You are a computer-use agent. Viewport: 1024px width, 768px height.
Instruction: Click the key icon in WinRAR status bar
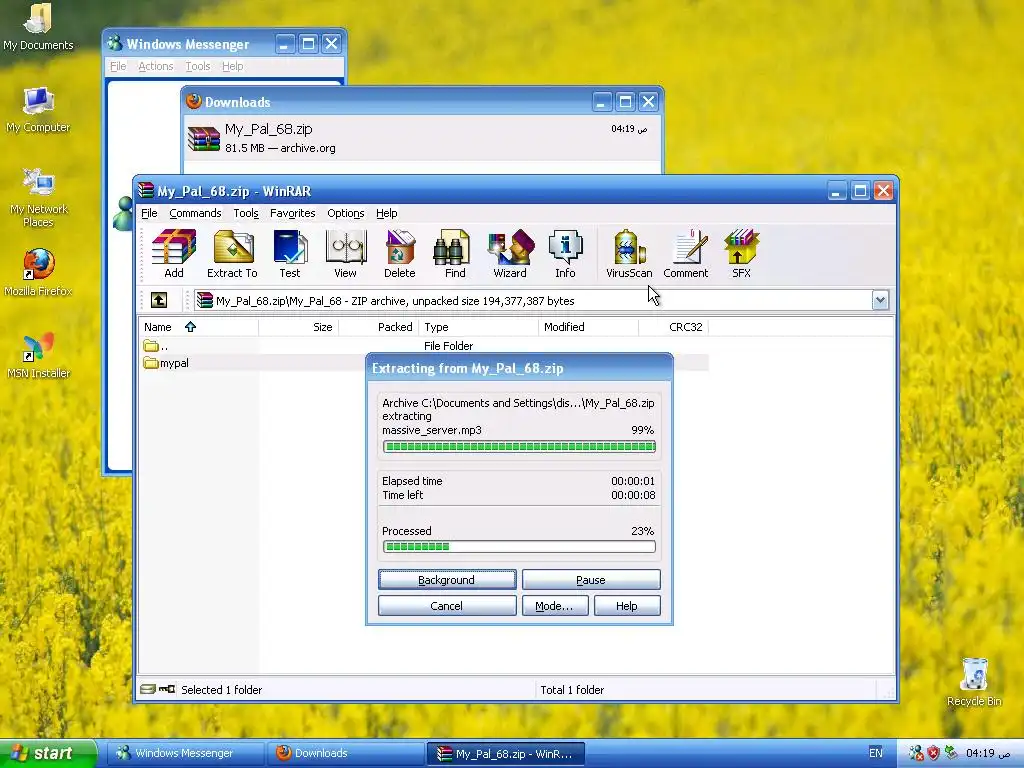[x=167, y=689]
